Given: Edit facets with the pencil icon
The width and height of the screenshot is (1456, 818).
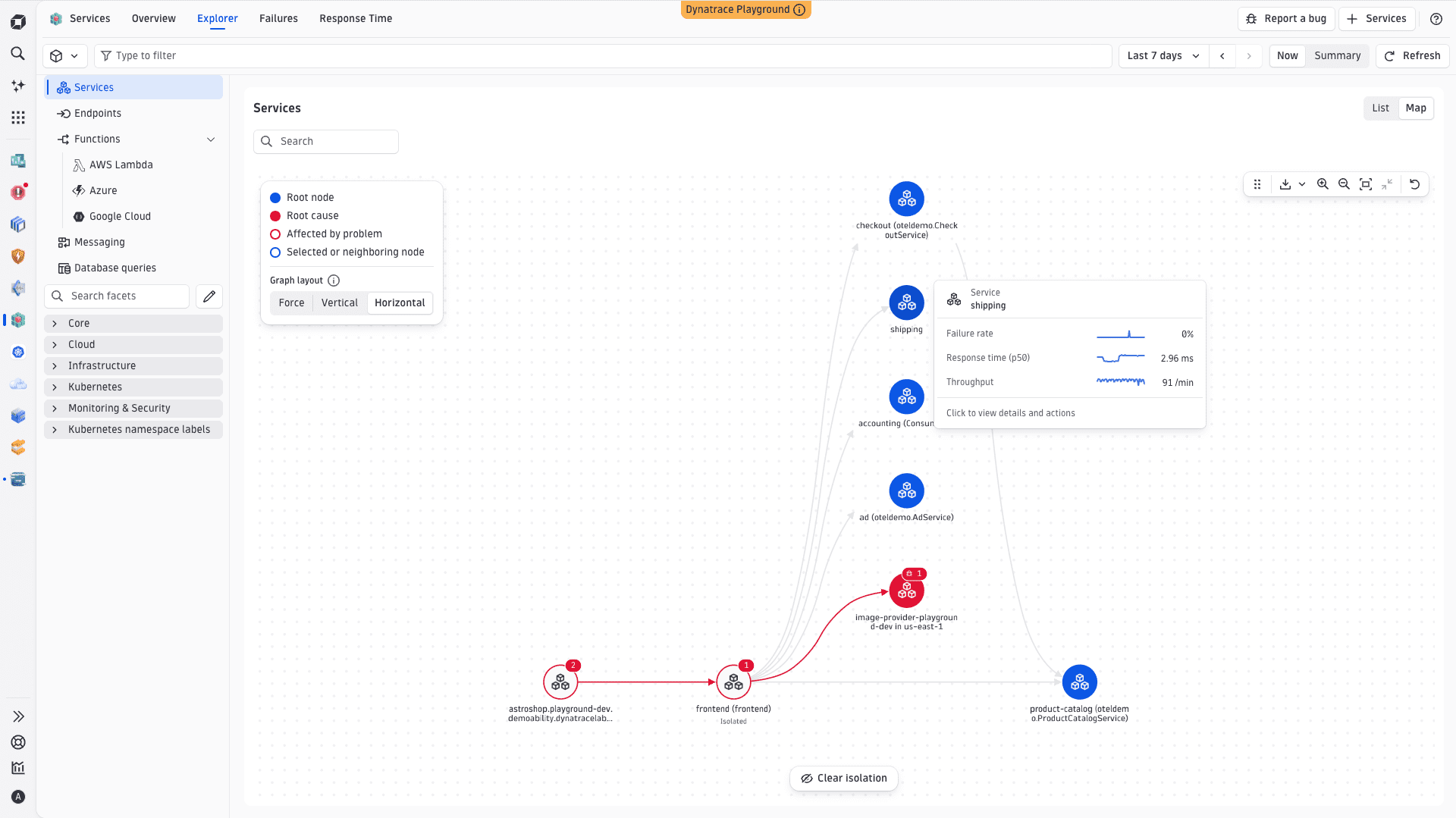Looking at the screenshot, I should (209, 296).
